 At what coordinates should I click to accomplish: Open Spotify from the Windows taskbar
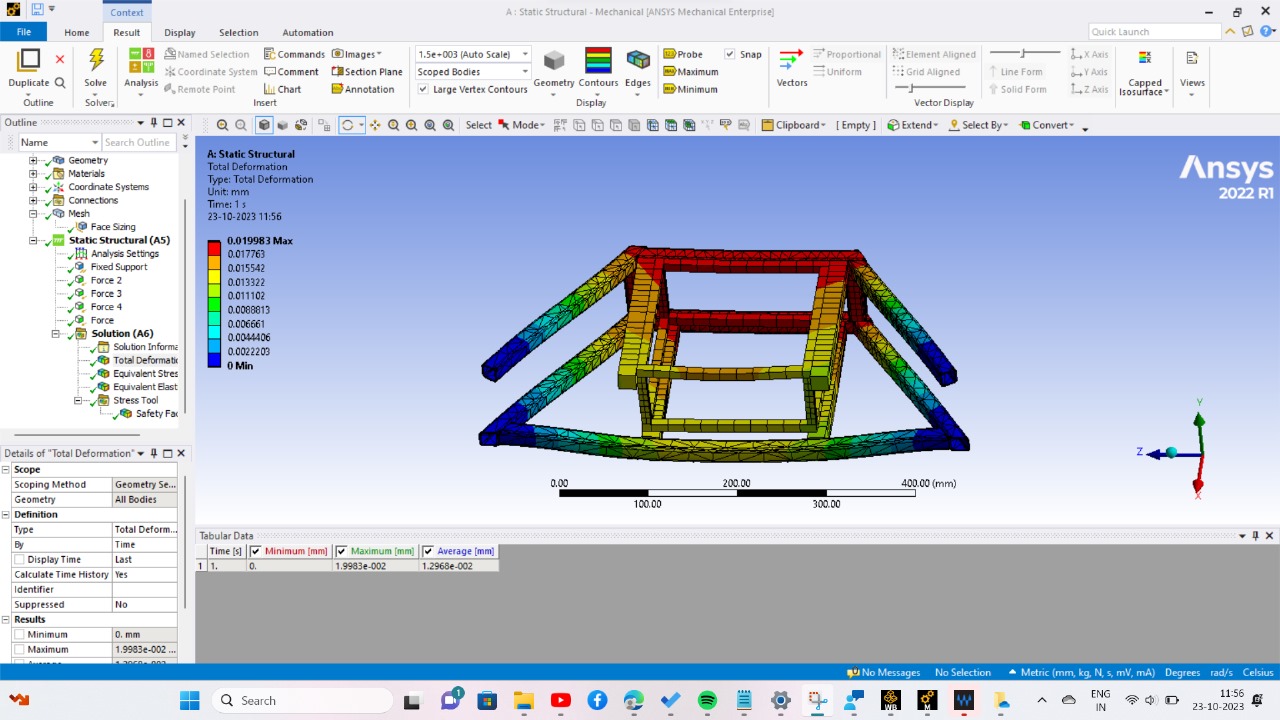707,701
